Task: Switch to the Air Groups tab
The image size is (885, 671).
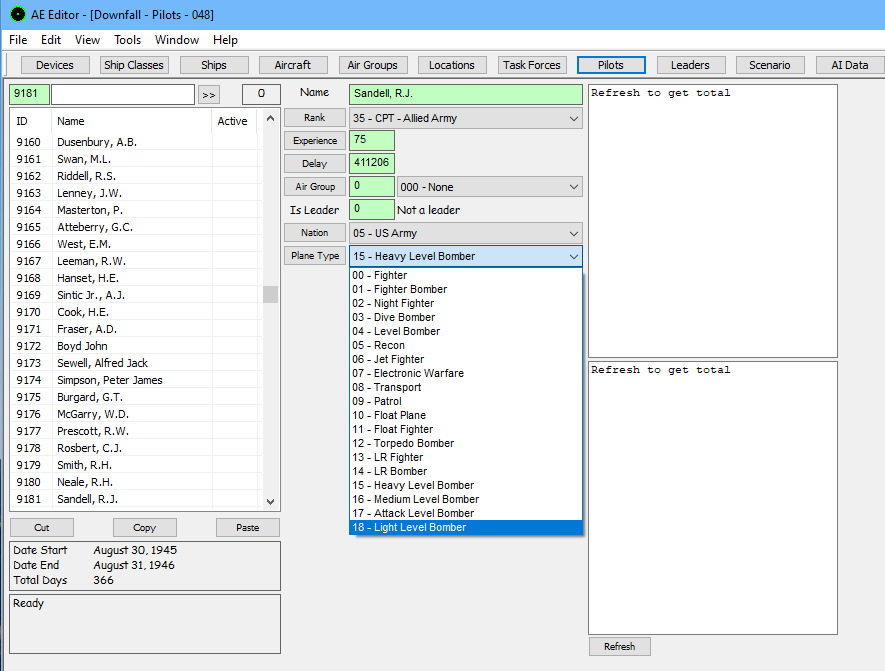Action: click(373, 65)
